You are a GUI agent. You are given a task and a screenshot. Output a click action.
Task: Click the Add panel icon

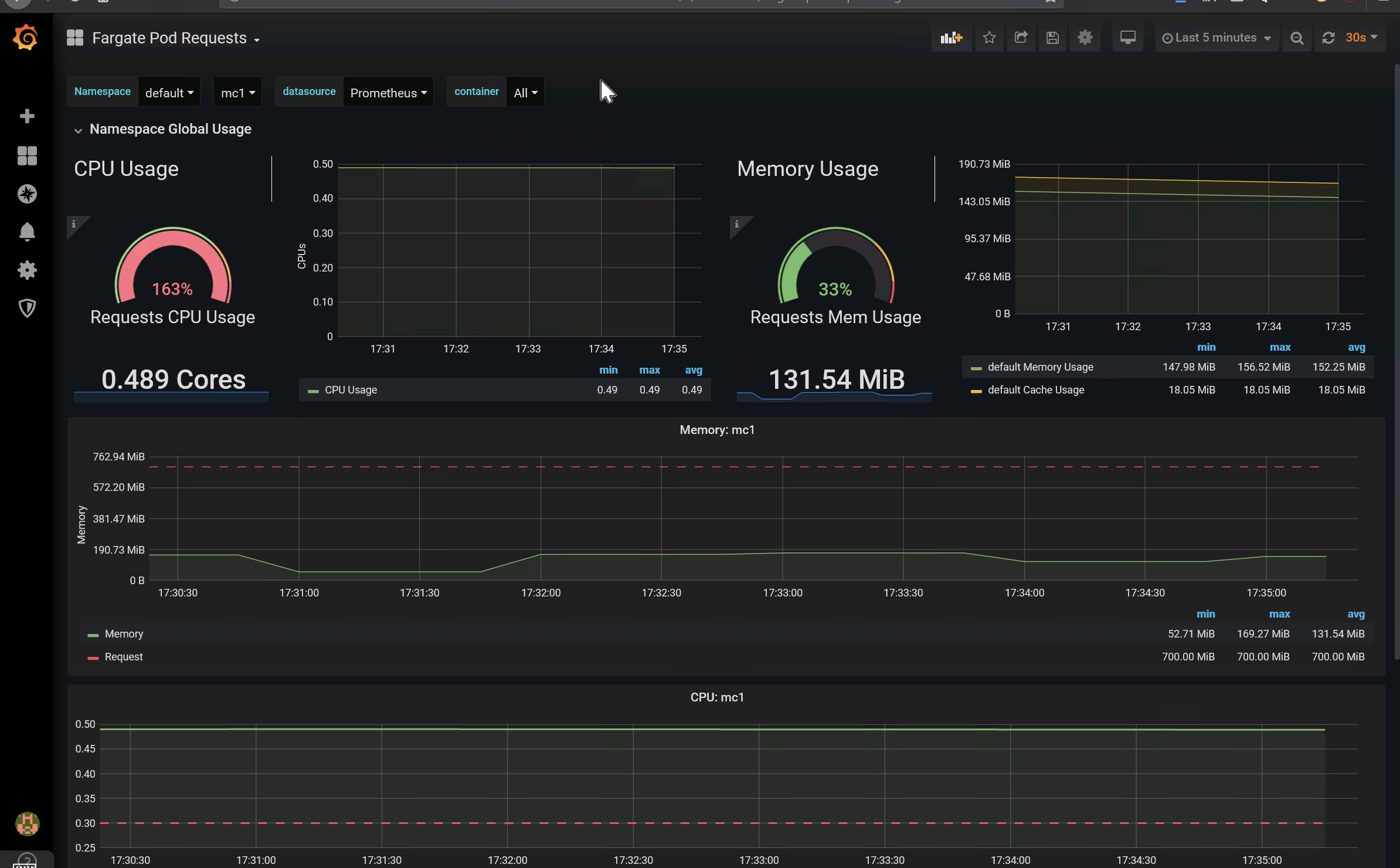(x=951, y=38)
